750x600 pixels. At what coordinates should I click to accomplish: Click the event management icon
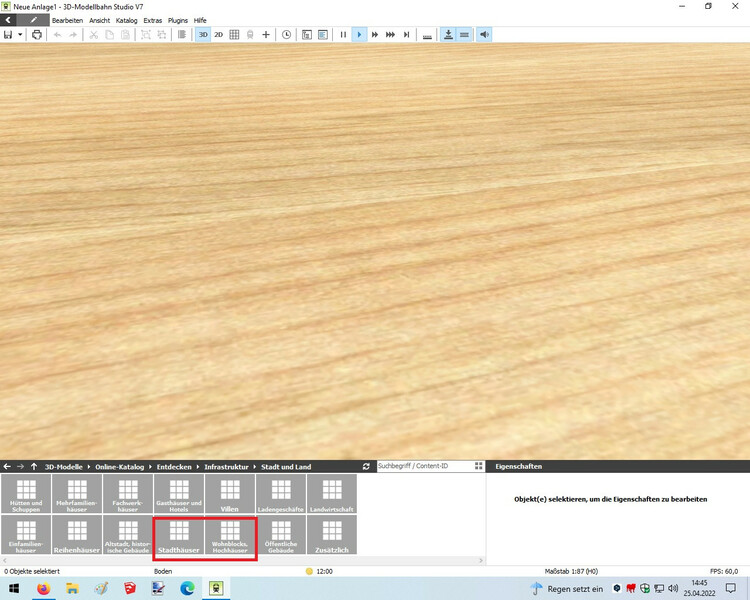(x=307, y=34)
